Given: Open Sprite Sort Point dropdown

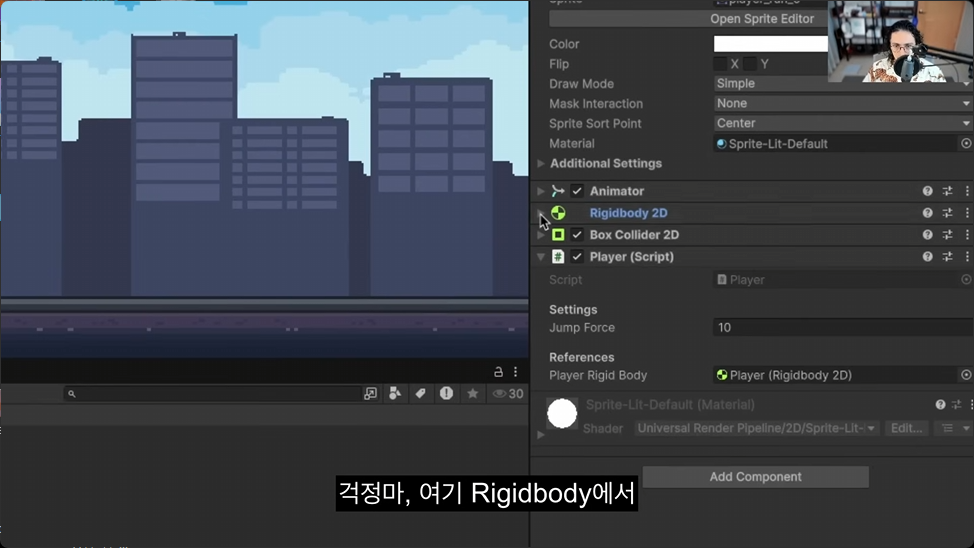Looking at the screenshot, I should [x=843, y=124].
